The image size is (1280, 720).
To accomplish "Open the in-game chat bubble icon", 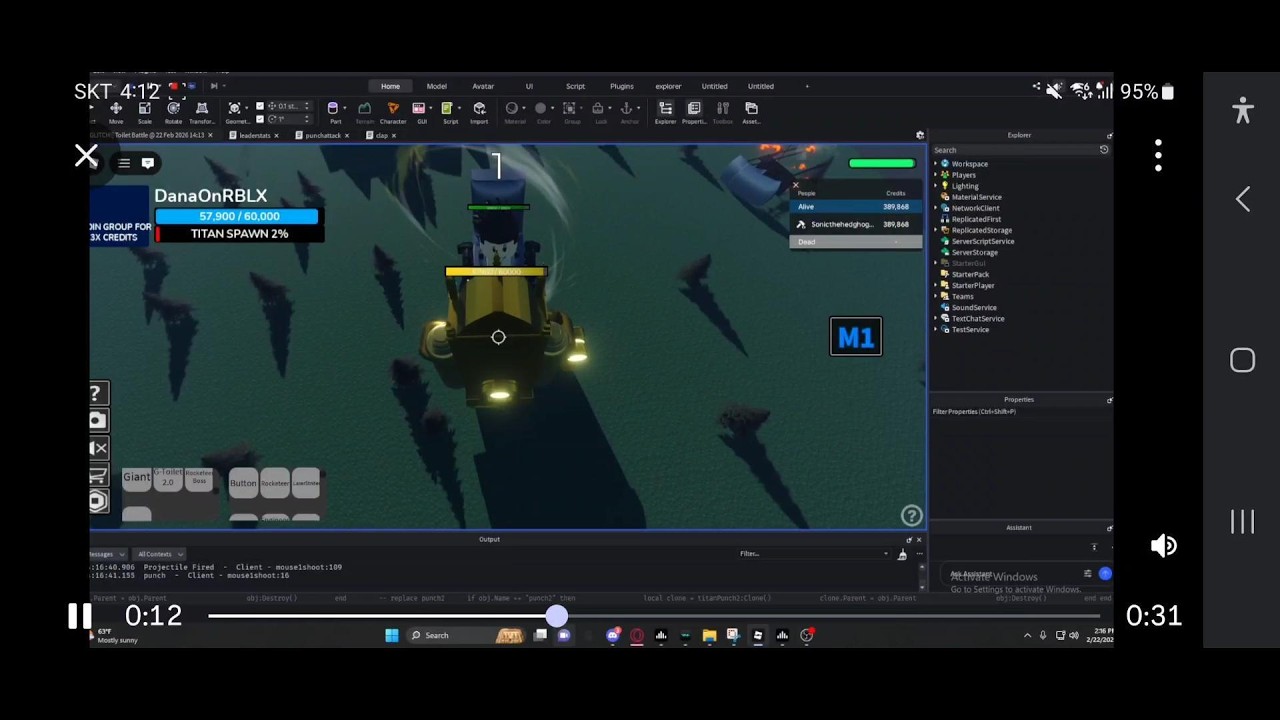I will pos(148,163).
